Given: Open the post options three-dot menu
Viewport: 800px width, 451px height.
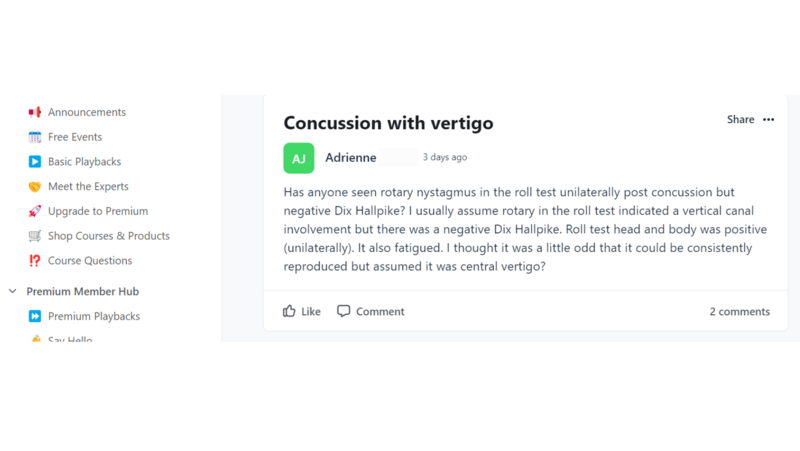Looking at the screenshot, I should 768,120.
